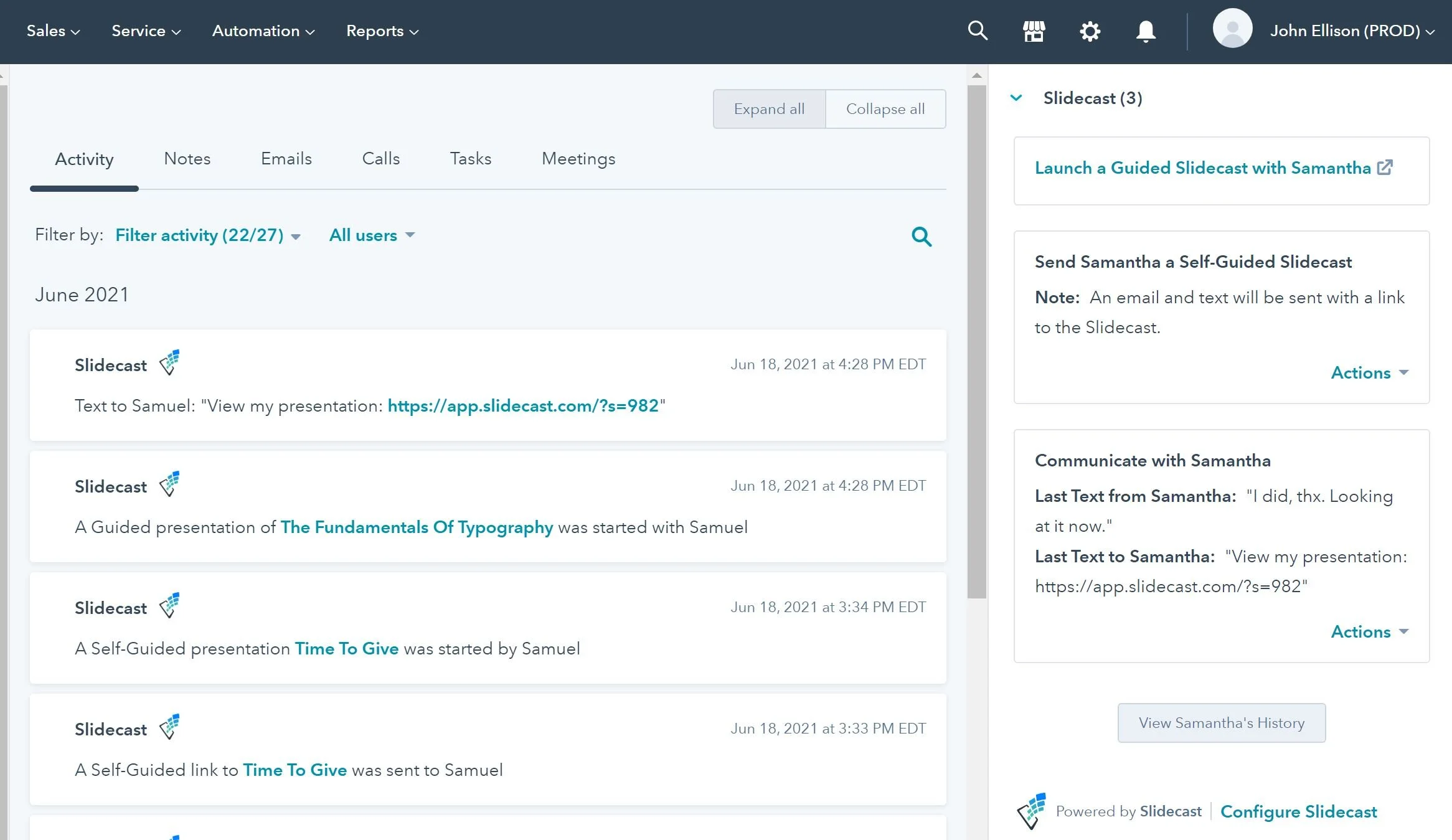Open Filter activity (22/27) dropdown

pyautogui.click(x=208, y=235)
